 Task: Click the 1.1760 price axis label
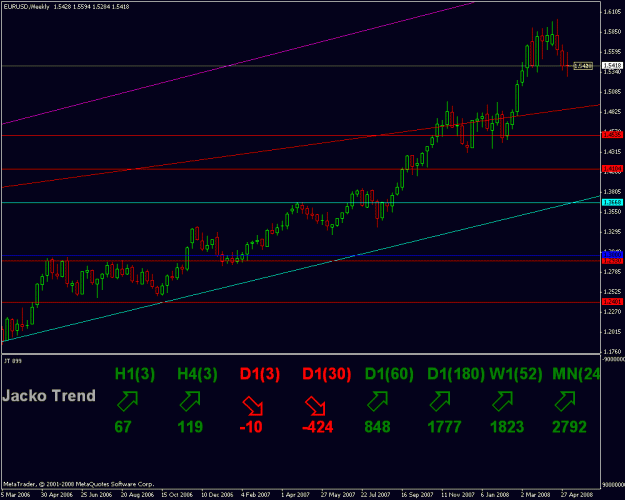coord(613,352)
